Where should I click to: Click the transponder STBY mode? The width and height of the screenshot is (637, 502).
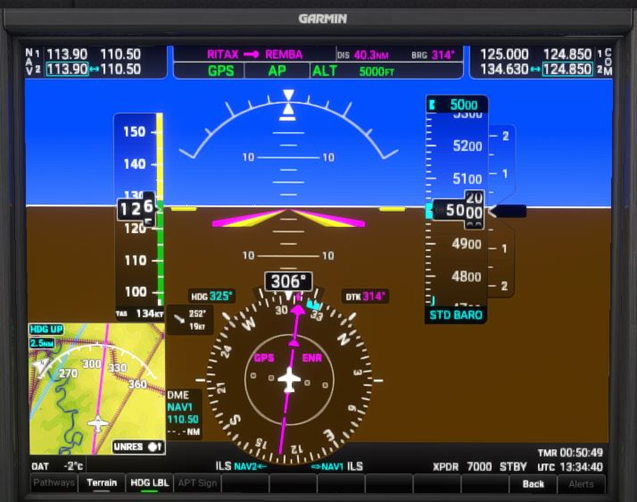(x=513, y=467)
